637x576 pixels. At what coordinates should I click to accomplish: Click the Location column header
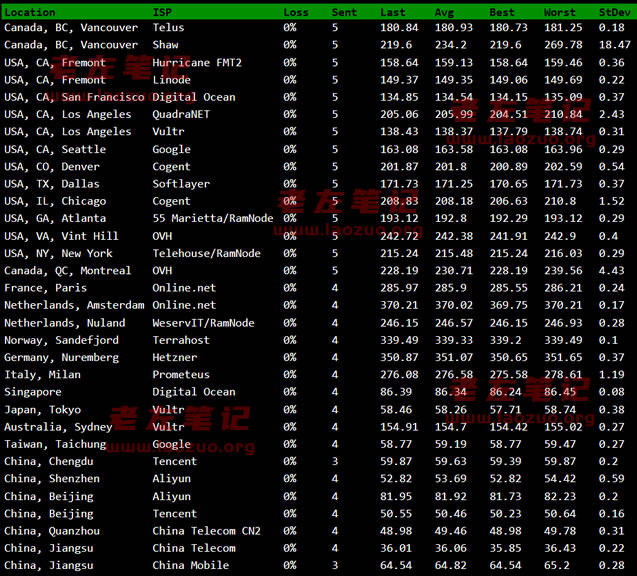30,12
